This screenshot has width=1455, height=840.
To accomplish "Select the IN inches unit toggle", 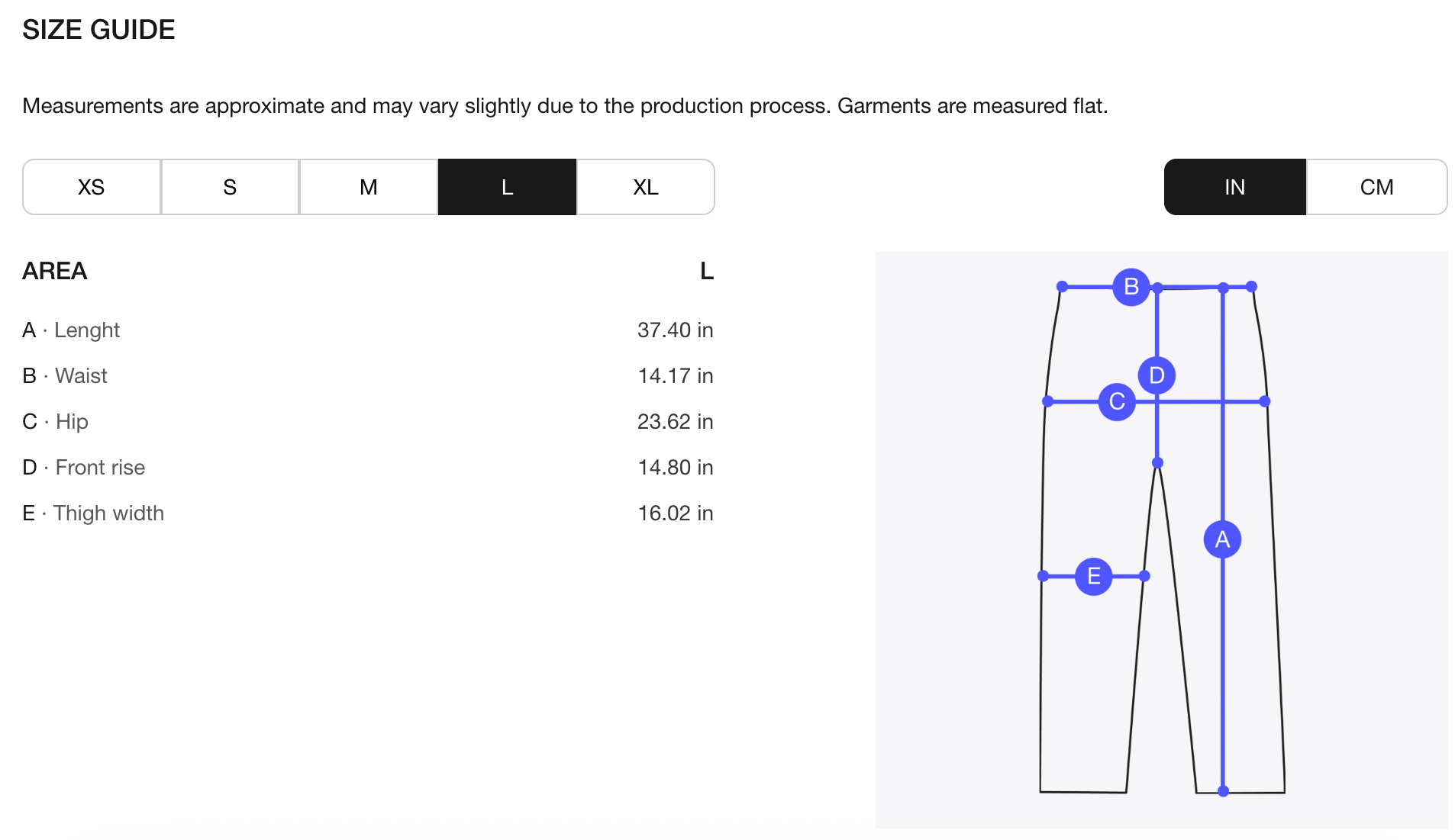I will pos(1234,187).
